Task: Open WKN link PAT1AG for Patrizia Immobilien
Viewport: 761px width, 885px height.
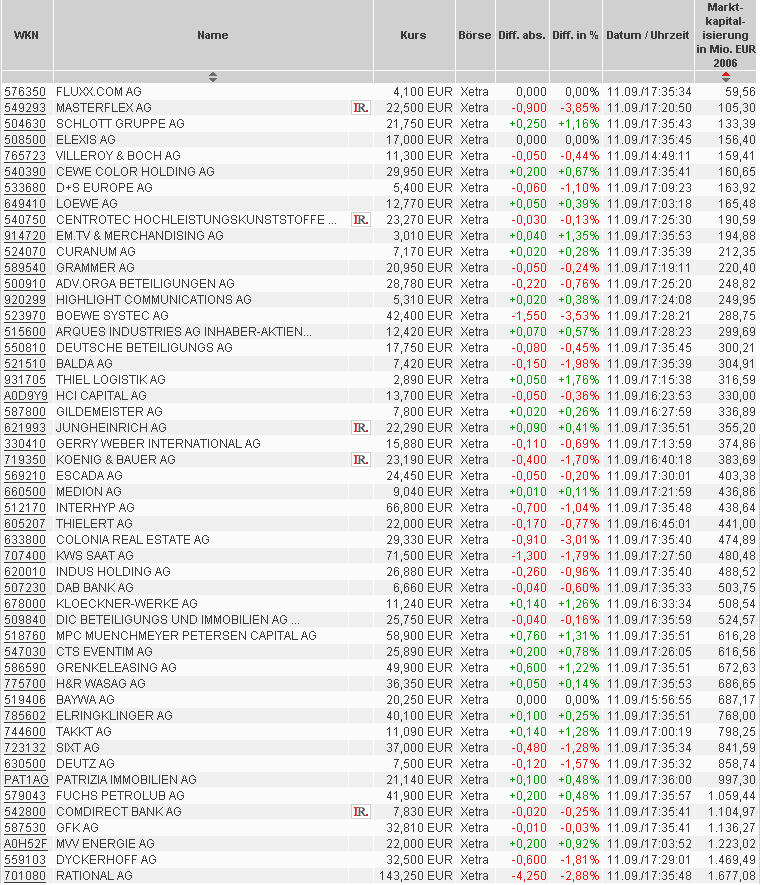Action: (x=26, y=780)
